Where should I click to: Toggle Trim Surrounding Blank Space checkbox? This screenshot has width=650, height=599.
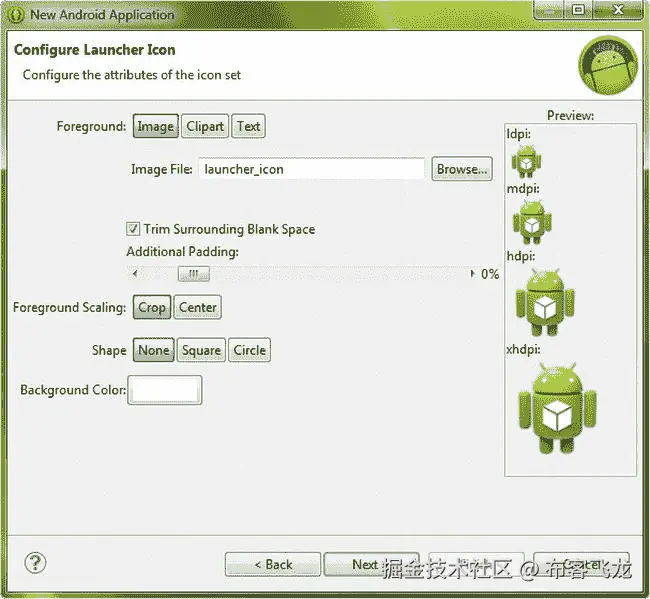pyautogui.click(x=133, y=229)
